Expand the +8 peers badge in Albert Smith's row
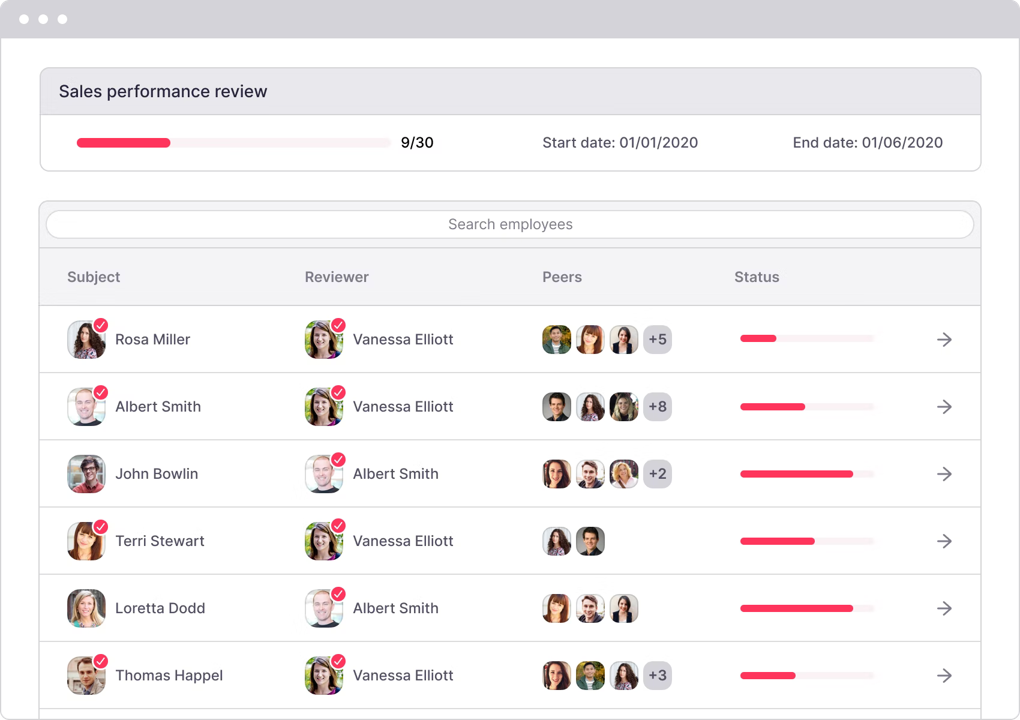 tap(657, 407)
